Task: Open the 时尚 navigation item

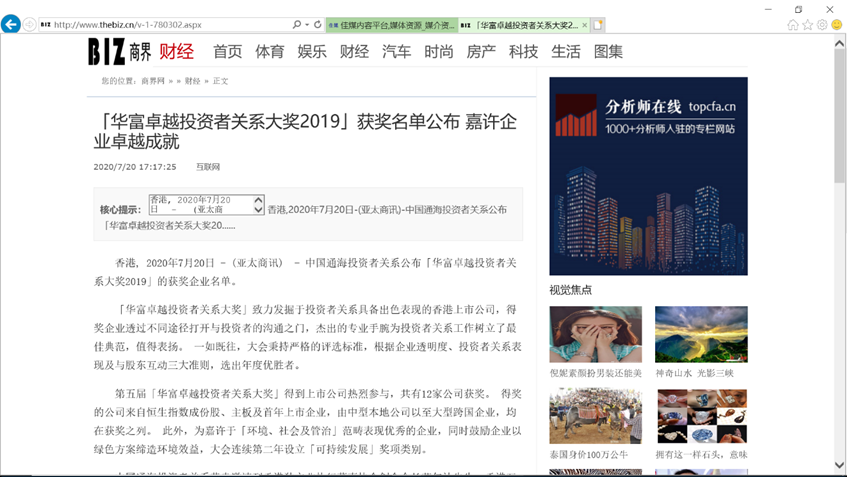Action: click(x=439, y=52)
